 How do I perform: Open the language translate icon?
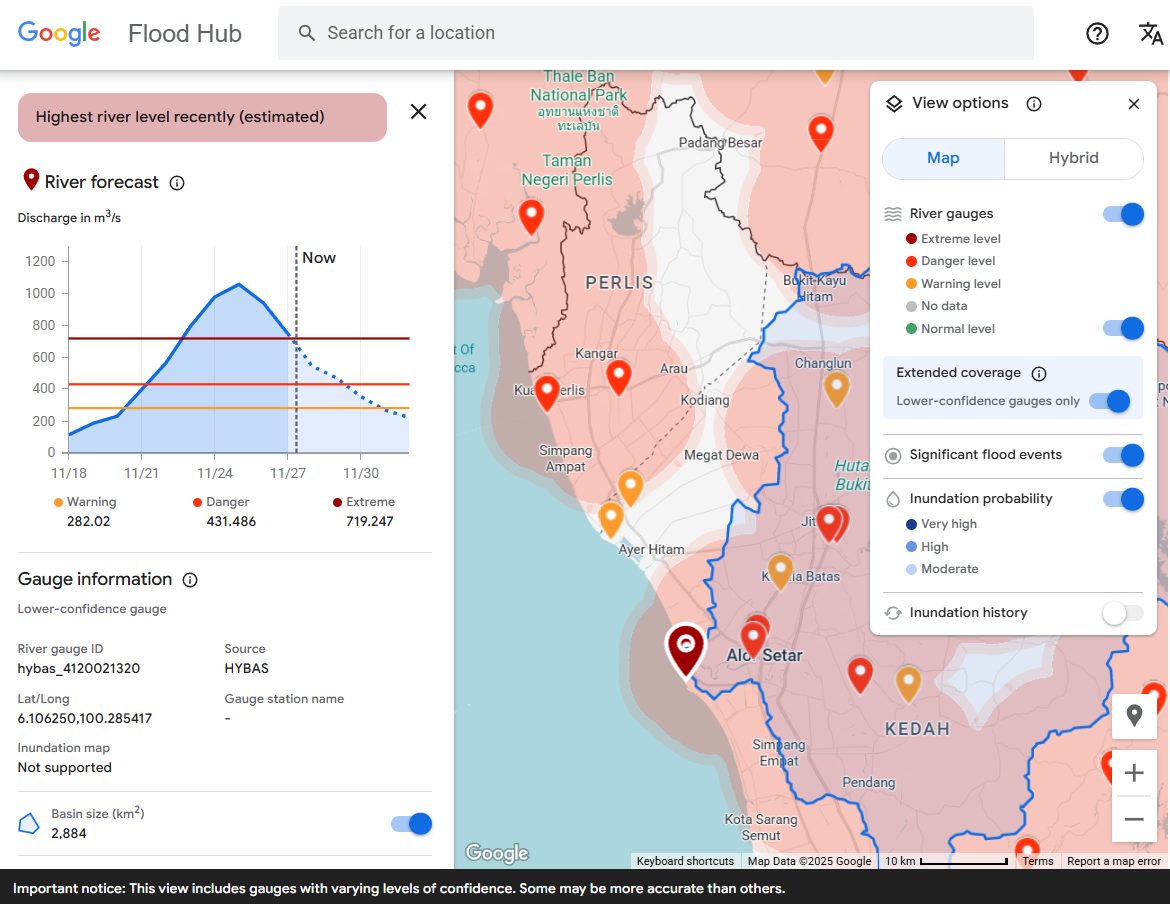coord(1151,33)
